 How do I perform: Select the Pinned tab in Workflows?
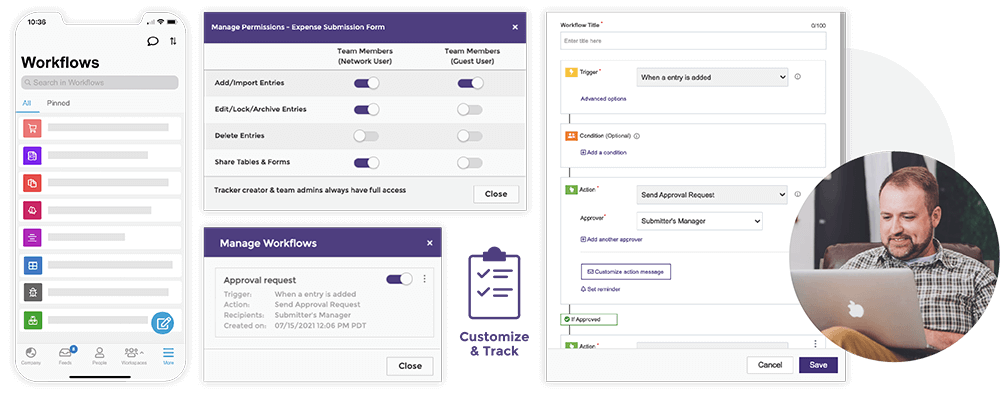pos(58,103)
